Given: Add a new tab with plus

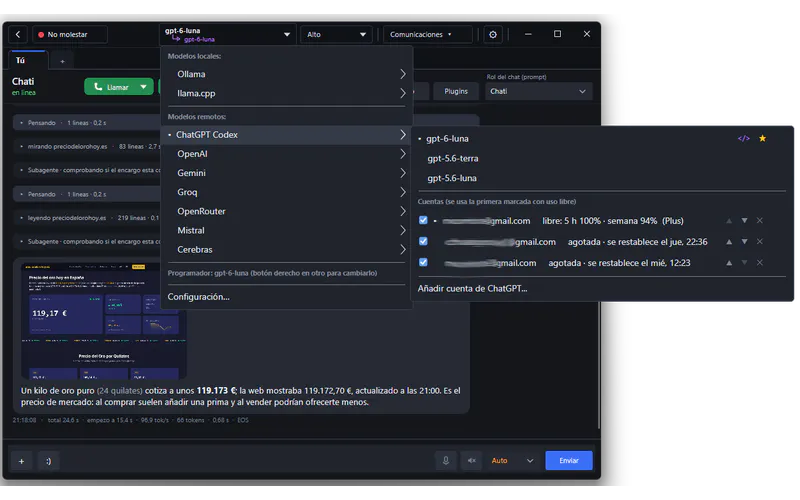Looking at the screenshot, I should click(x=62, y=61).
